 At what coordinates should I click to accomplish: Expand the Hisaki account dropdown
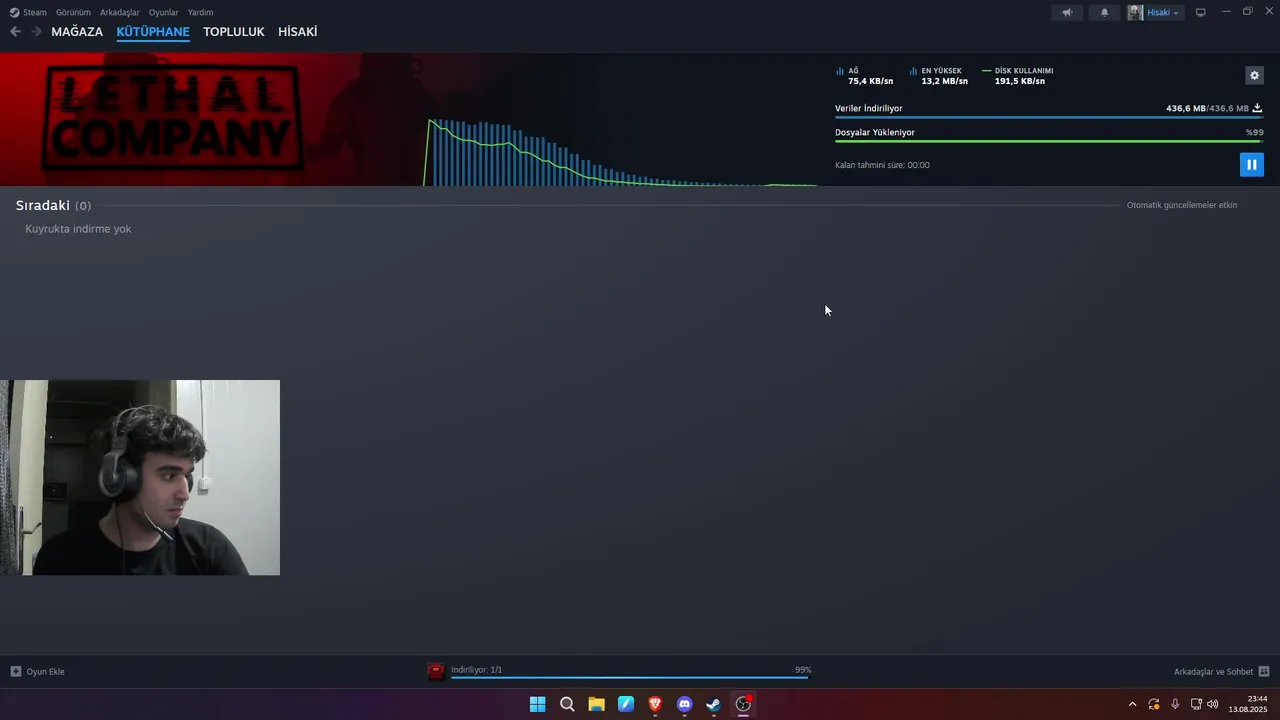1163,12
